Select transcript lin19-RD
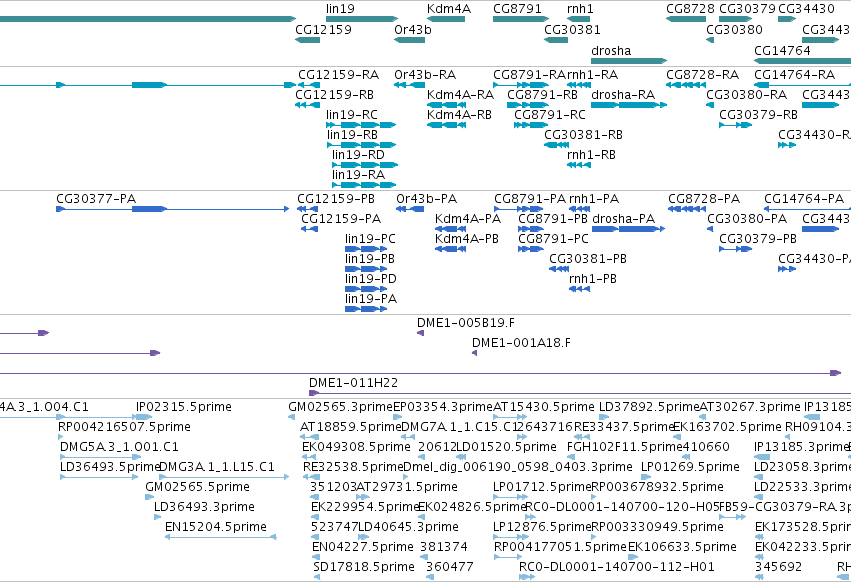 365,165
